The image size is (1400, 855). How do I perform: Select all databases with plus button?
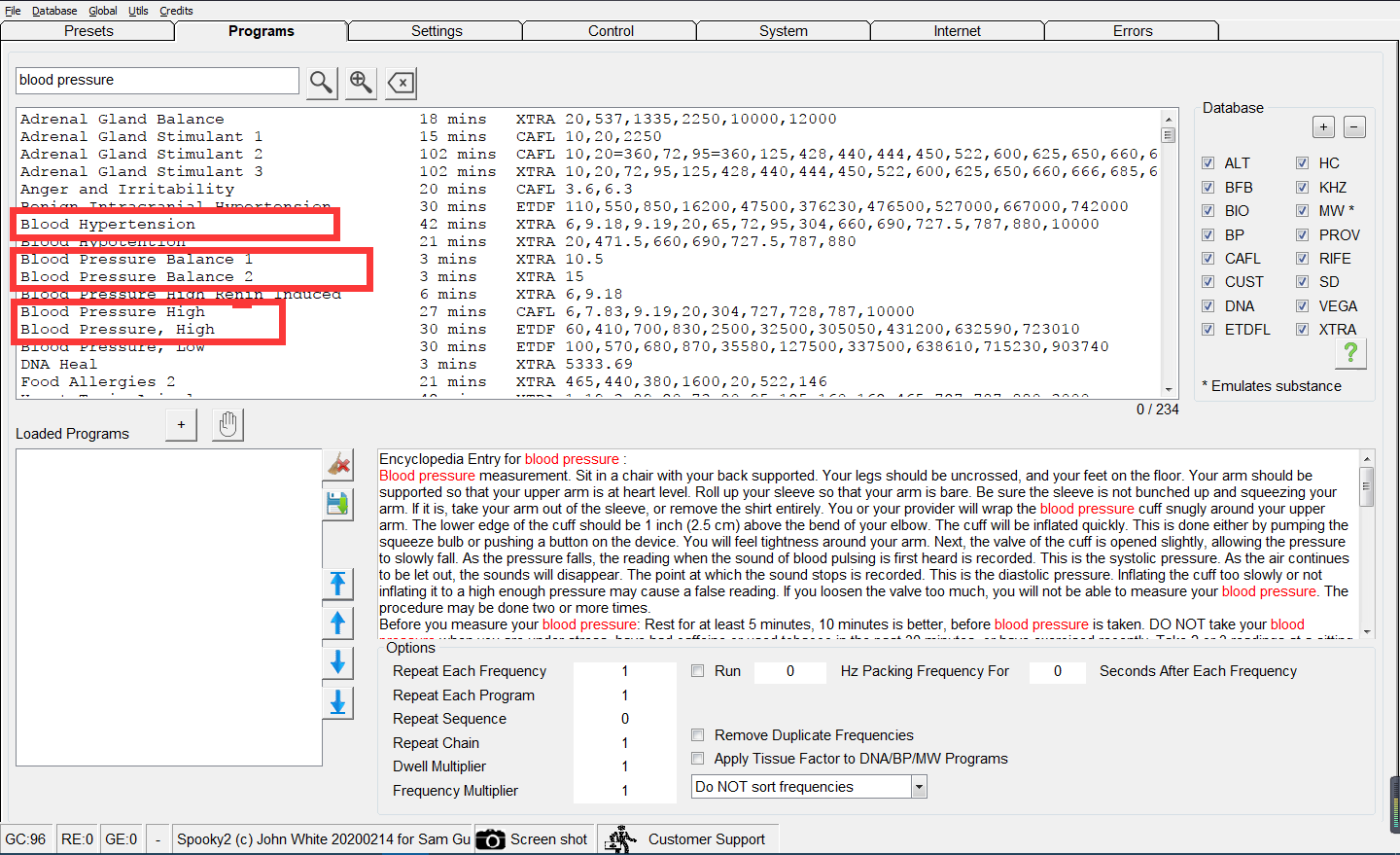pos(1323,126)
